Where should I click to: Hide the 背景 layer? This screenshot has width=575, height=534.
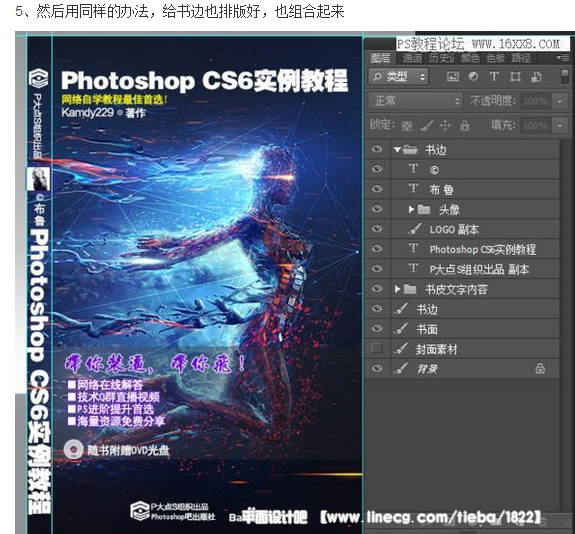coord(377,368)
